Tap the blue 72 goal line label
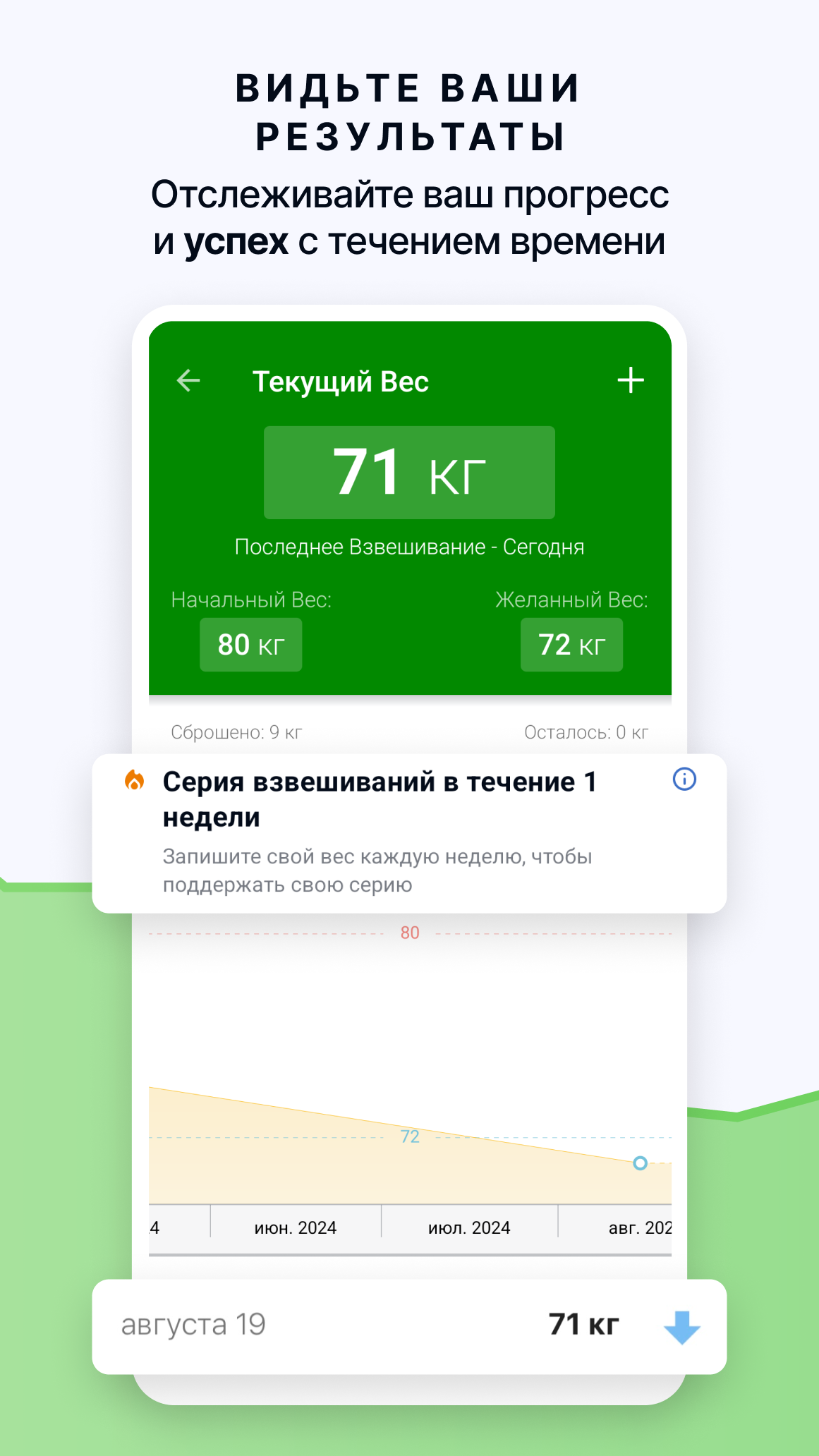 coord(410,1136)
